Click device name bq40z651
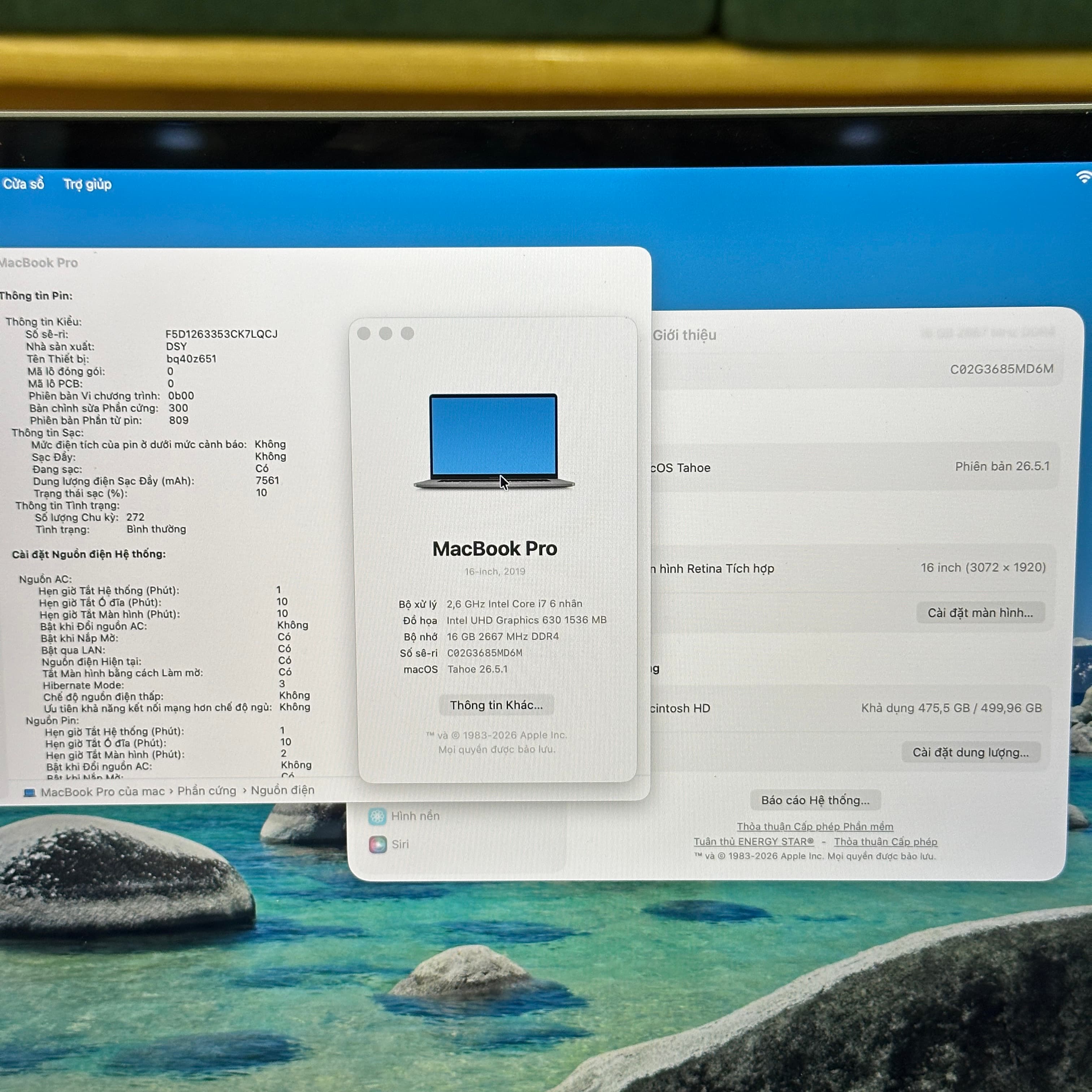This screenshot has height=1092, width=1092. click(191, 359)
